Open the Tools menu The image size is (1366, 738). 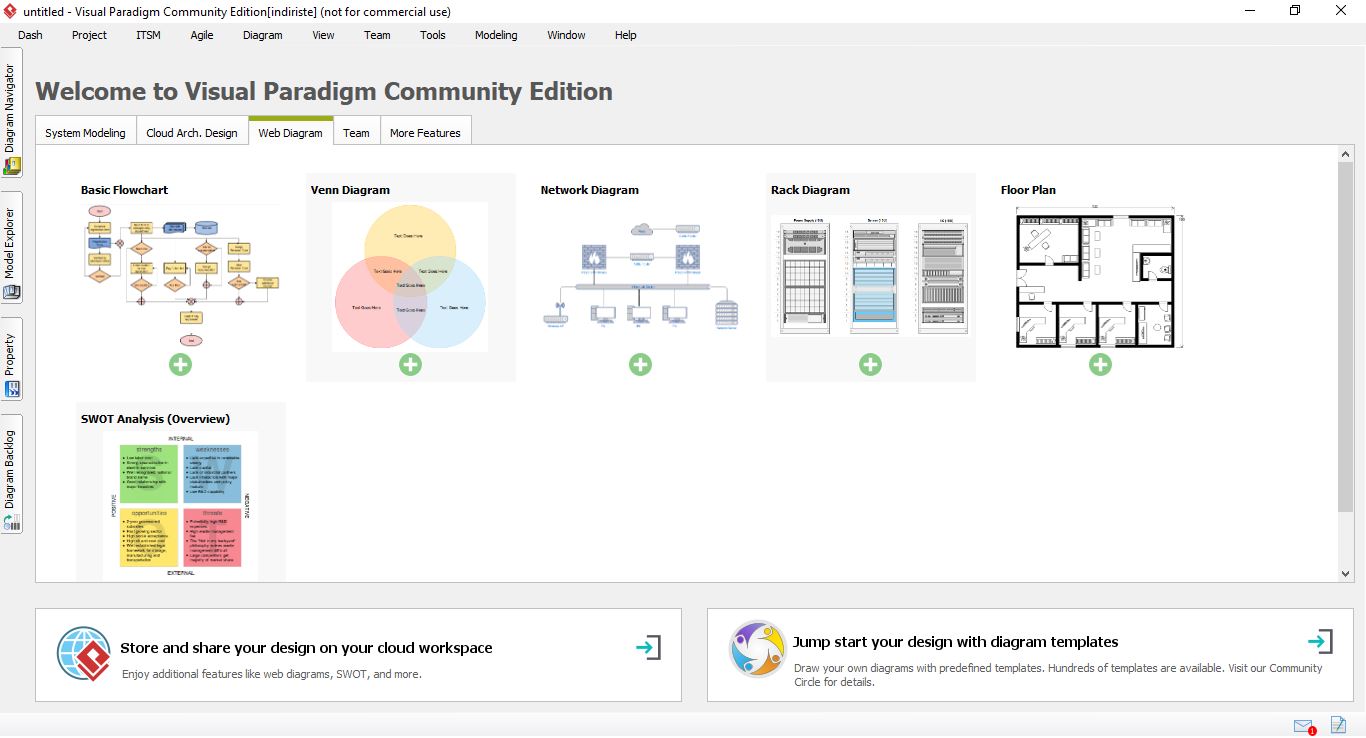[433, 35]
